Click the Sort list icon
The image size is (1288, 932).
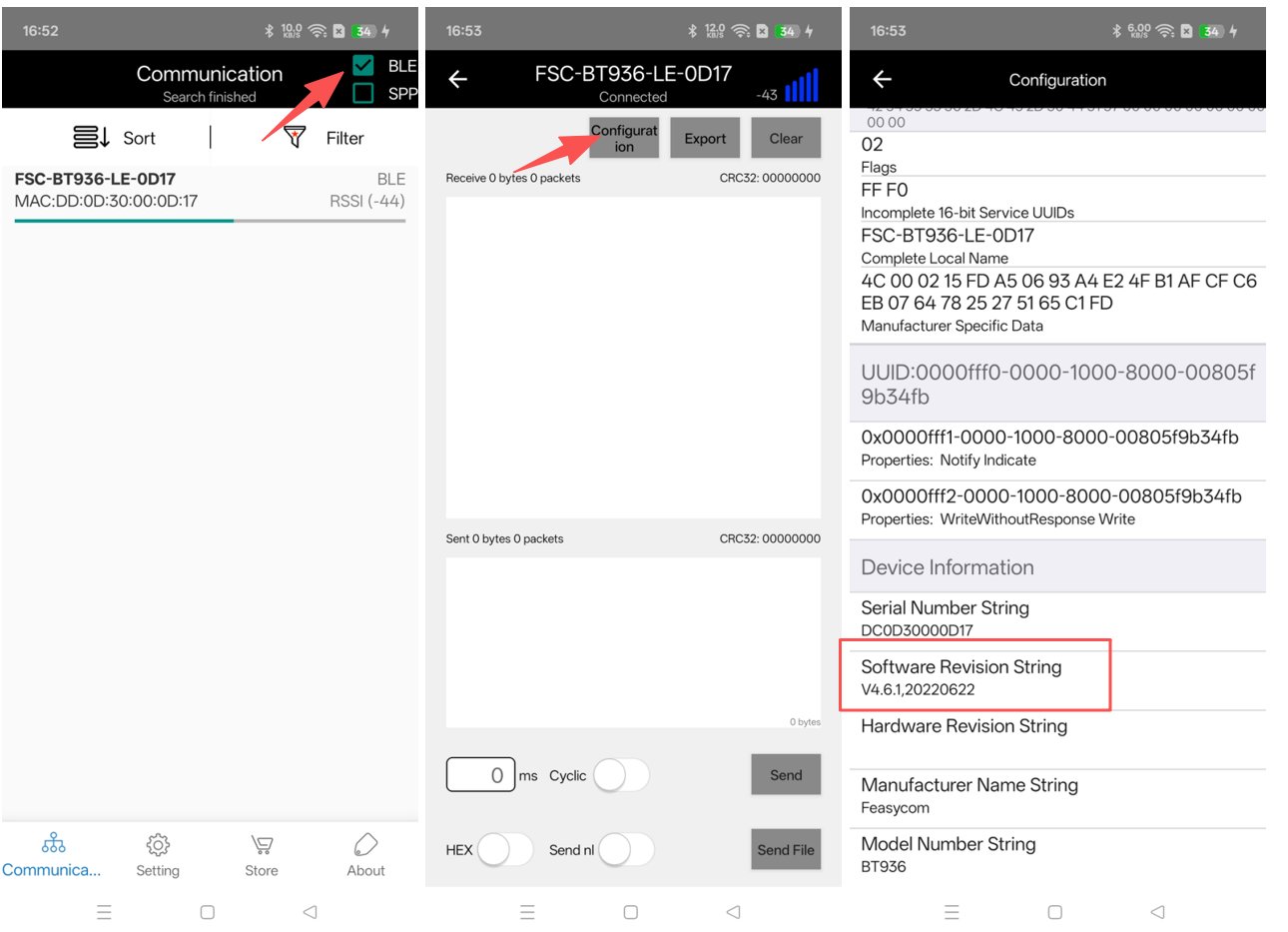tap(91, 138)
